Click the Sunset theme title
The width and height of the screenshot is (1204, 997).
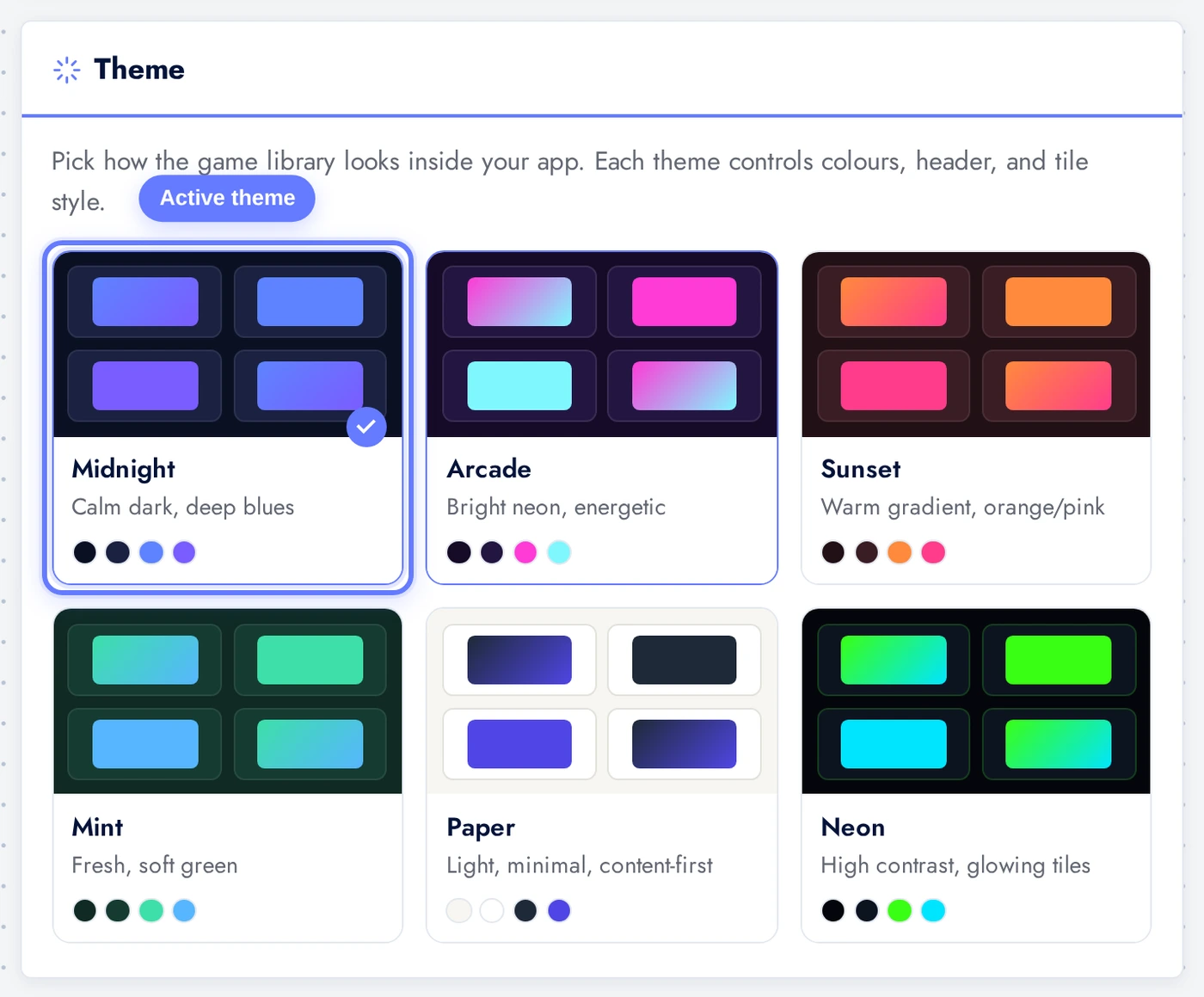pos(861,469)
